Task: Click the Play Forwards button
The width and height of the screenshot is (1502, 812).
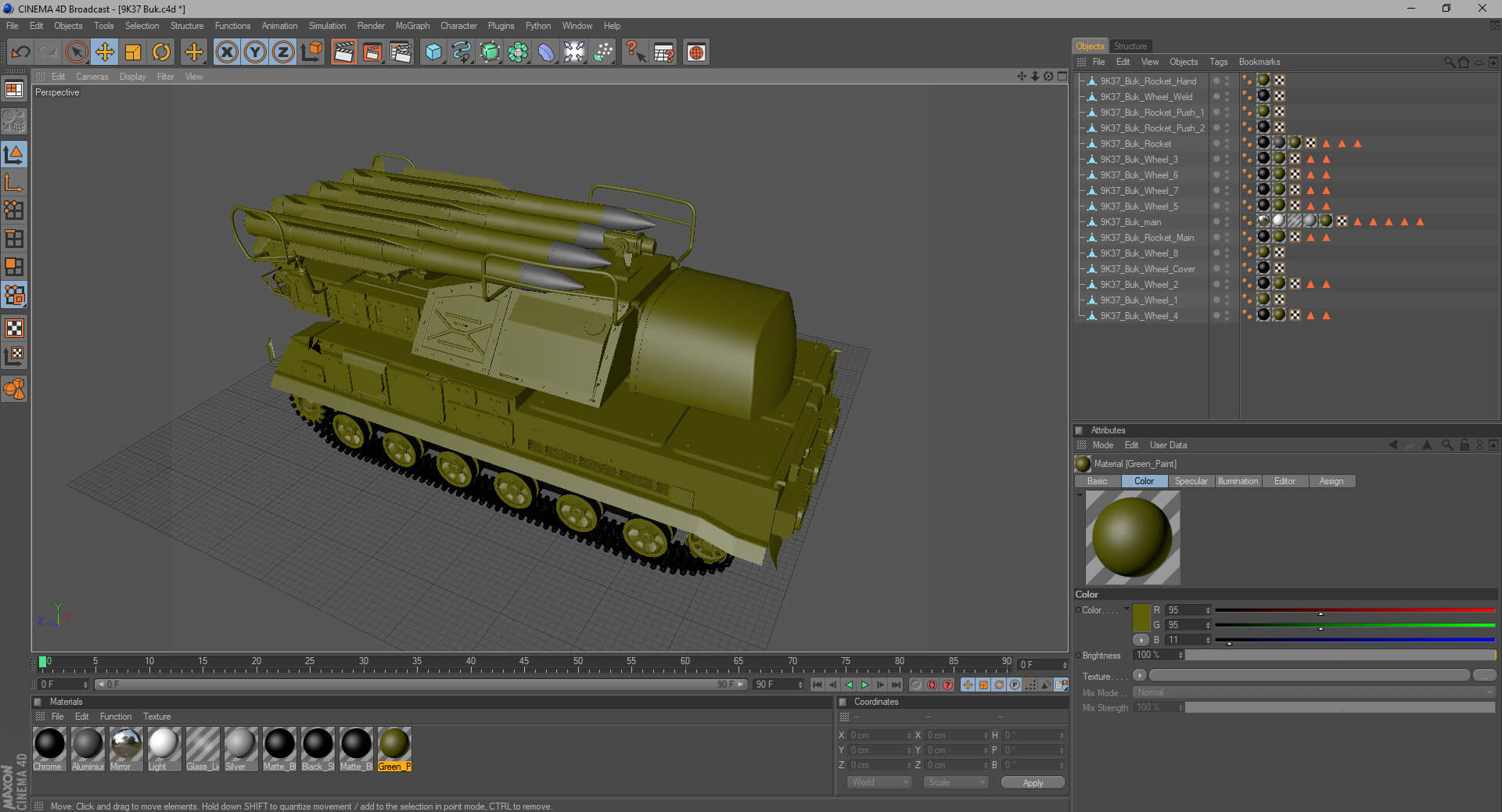Action: click(x=864, y=684)
